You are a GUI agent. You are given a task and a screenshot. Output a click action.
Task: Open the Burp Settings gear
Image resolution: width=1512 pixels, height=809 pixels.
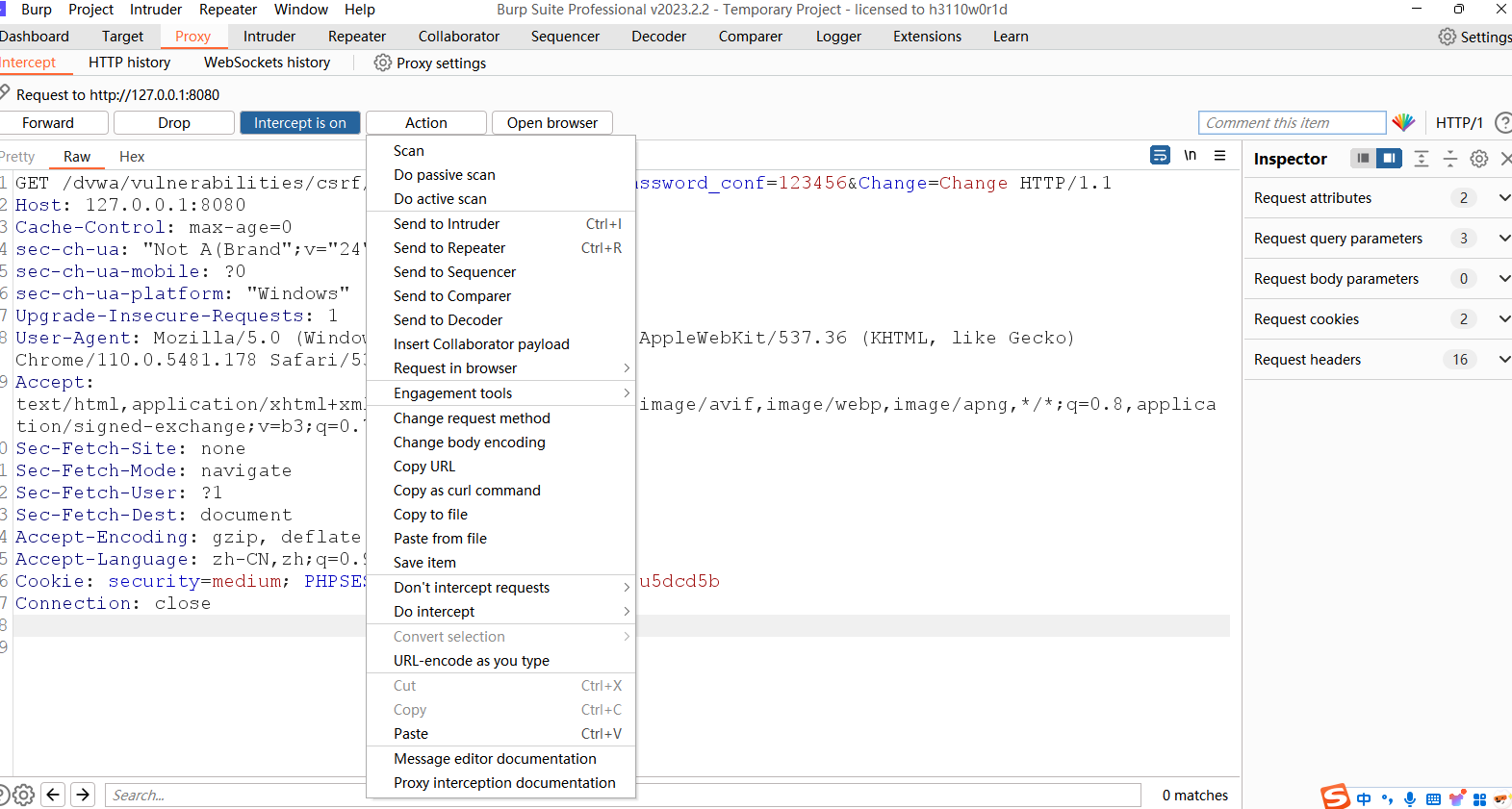(1448, 37)
